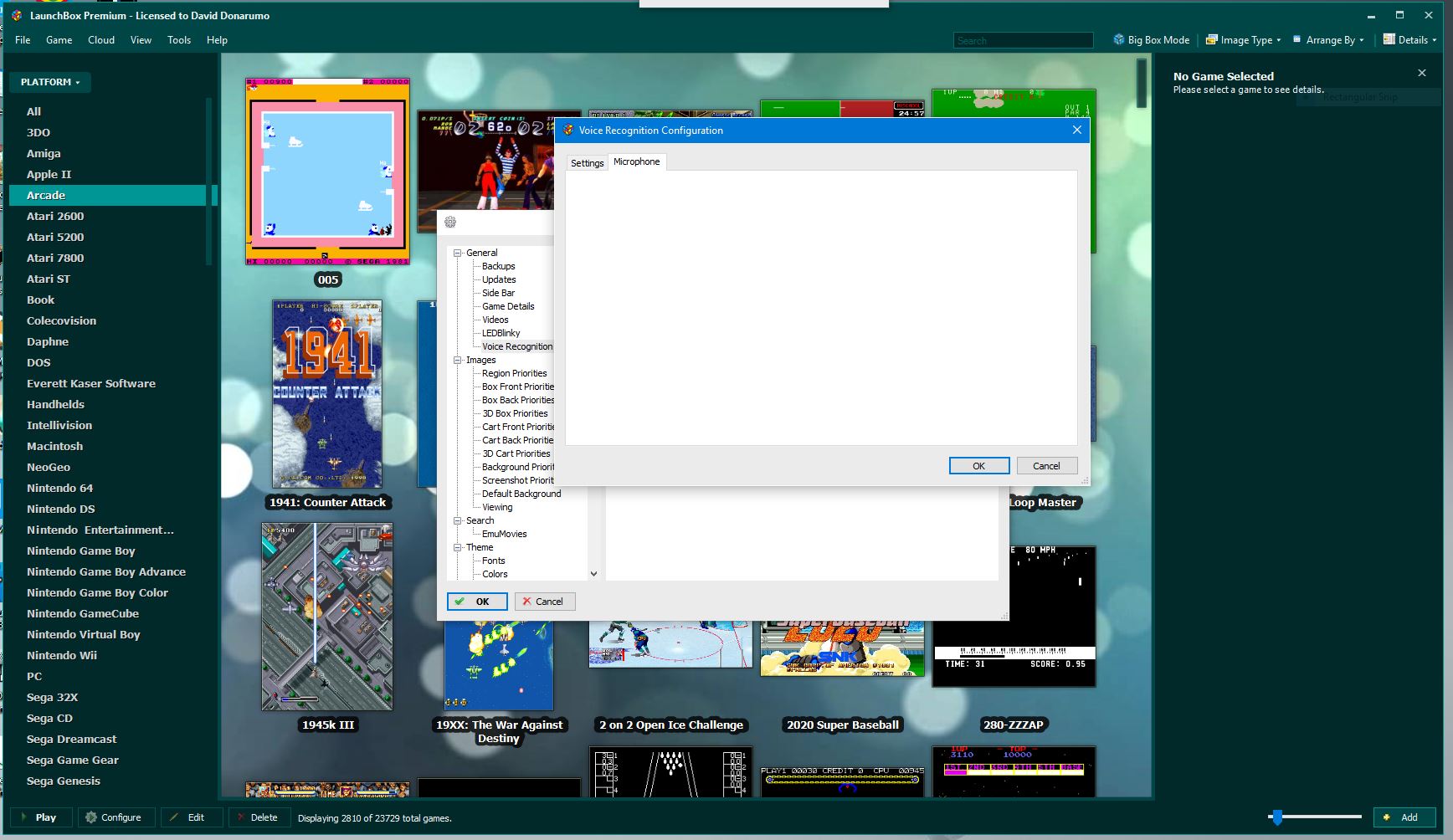Select Colors in options tree
Screen dimensions: 1453x840
tap(495, 574)
